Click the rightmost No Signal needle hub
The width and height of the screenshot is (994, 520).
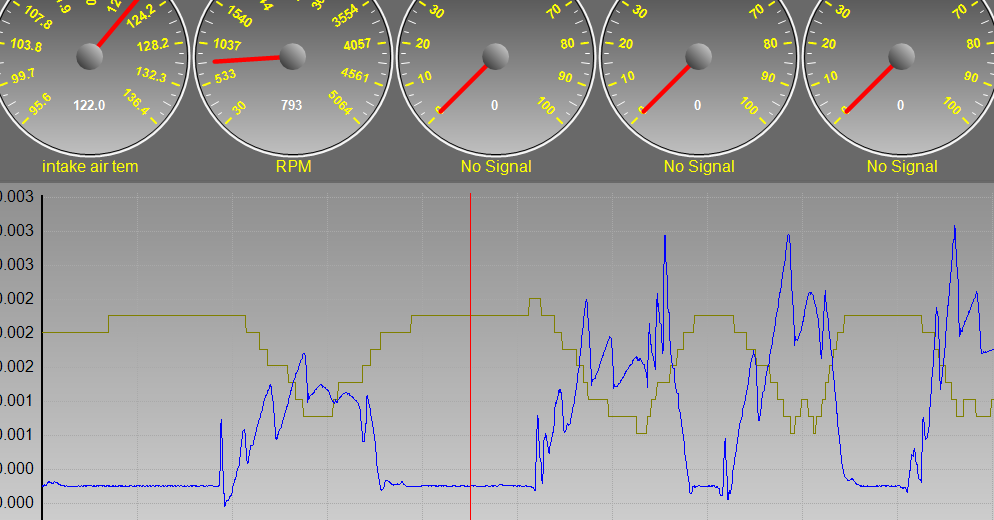click(x=901, y=56)
